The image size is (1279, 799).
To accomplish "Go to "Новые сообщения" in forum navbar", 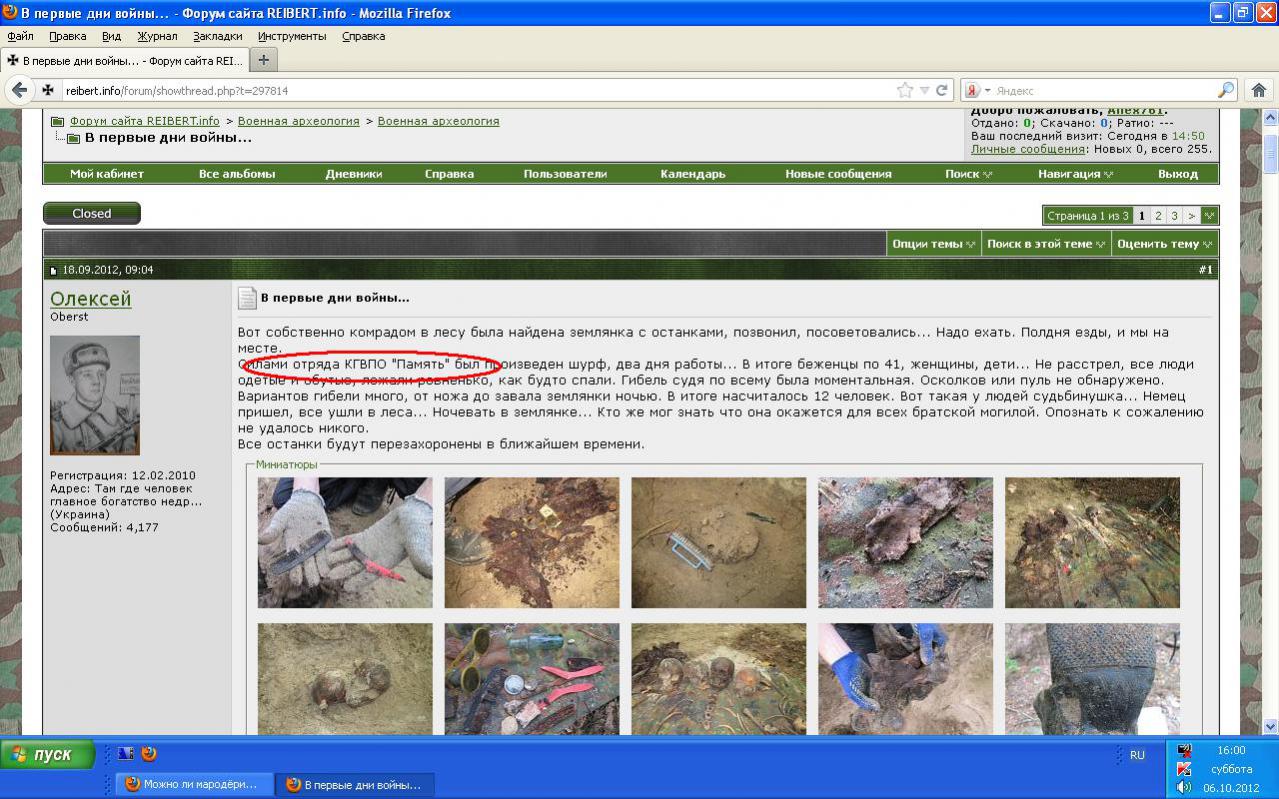I will [x=837, y=174].
